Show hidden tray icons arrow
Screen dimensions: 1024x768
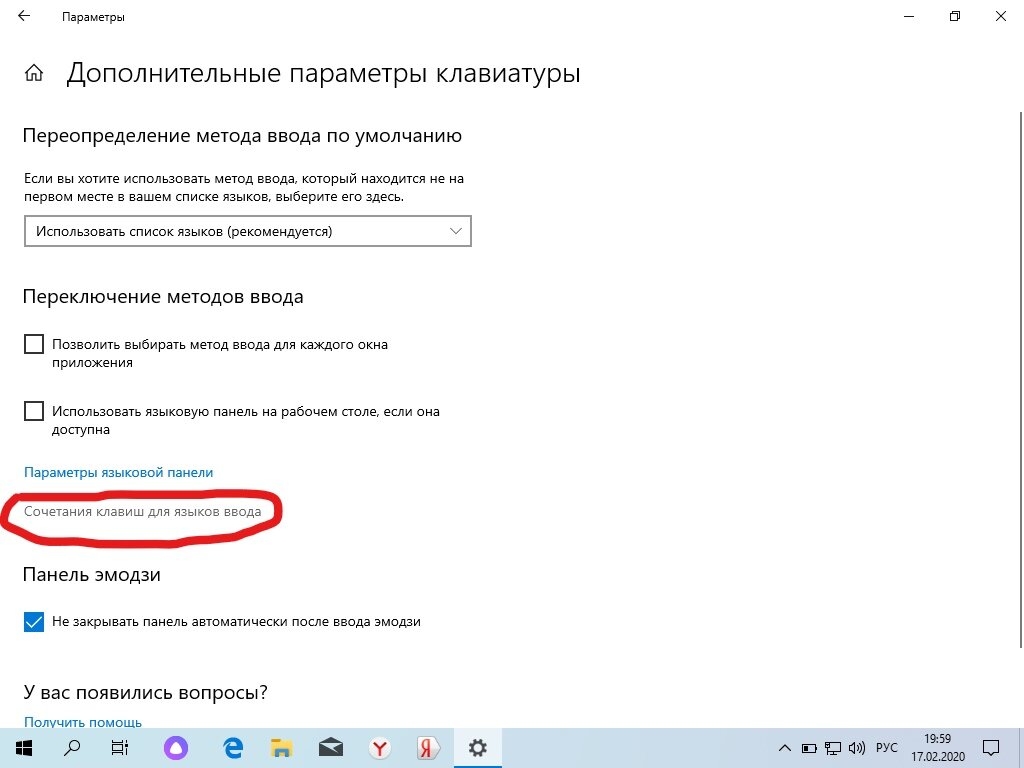(785, 748)
